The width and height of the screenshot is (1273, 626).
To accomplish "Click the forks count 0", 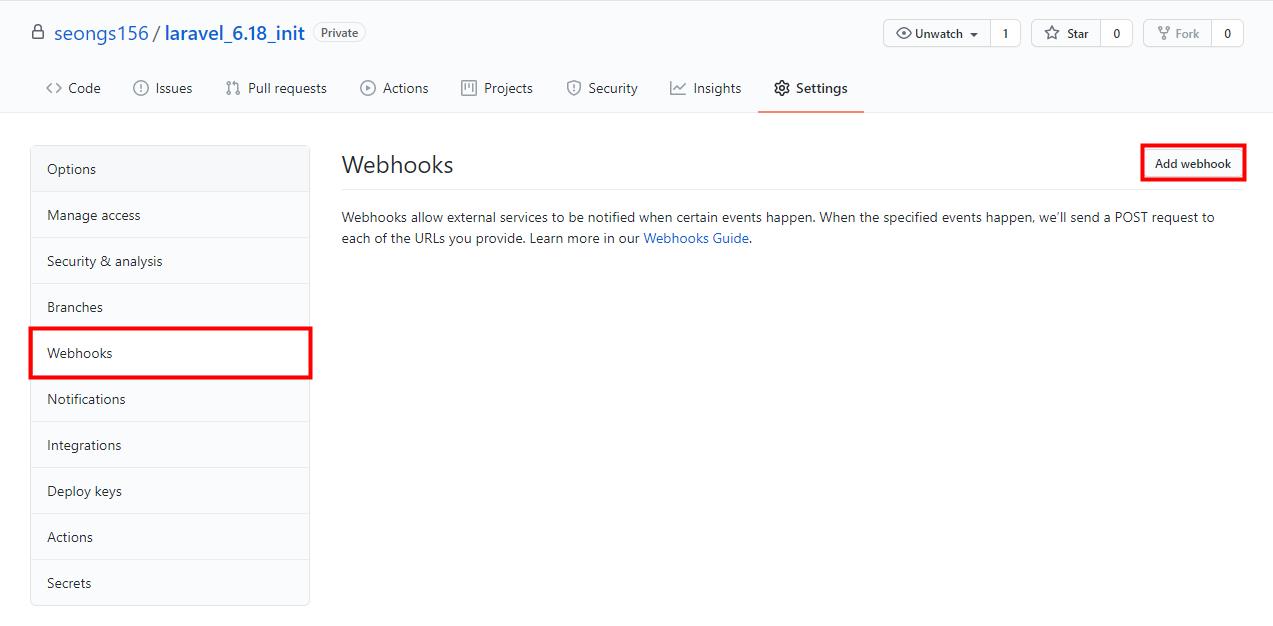I will coord(1227,33).
